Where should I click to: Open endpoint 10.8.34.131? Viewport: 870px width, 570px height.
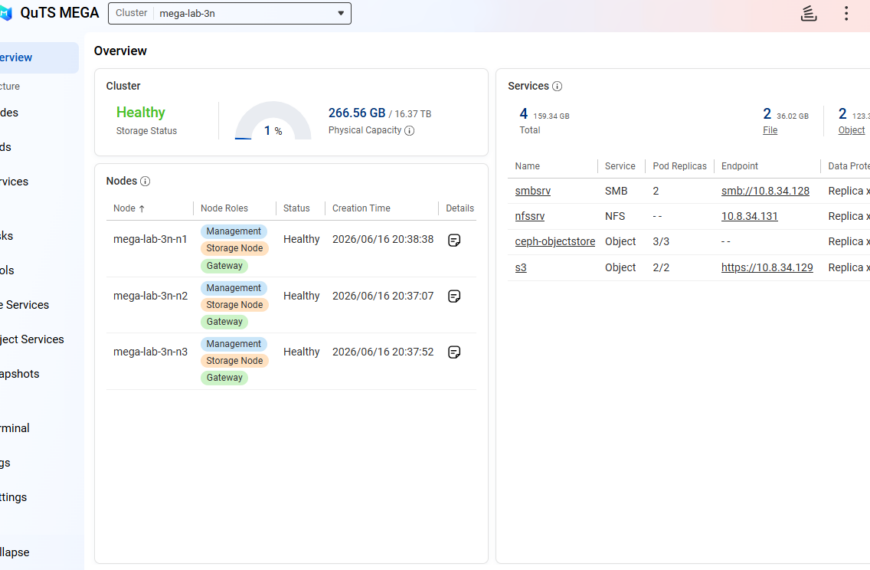tap(750, 216)
